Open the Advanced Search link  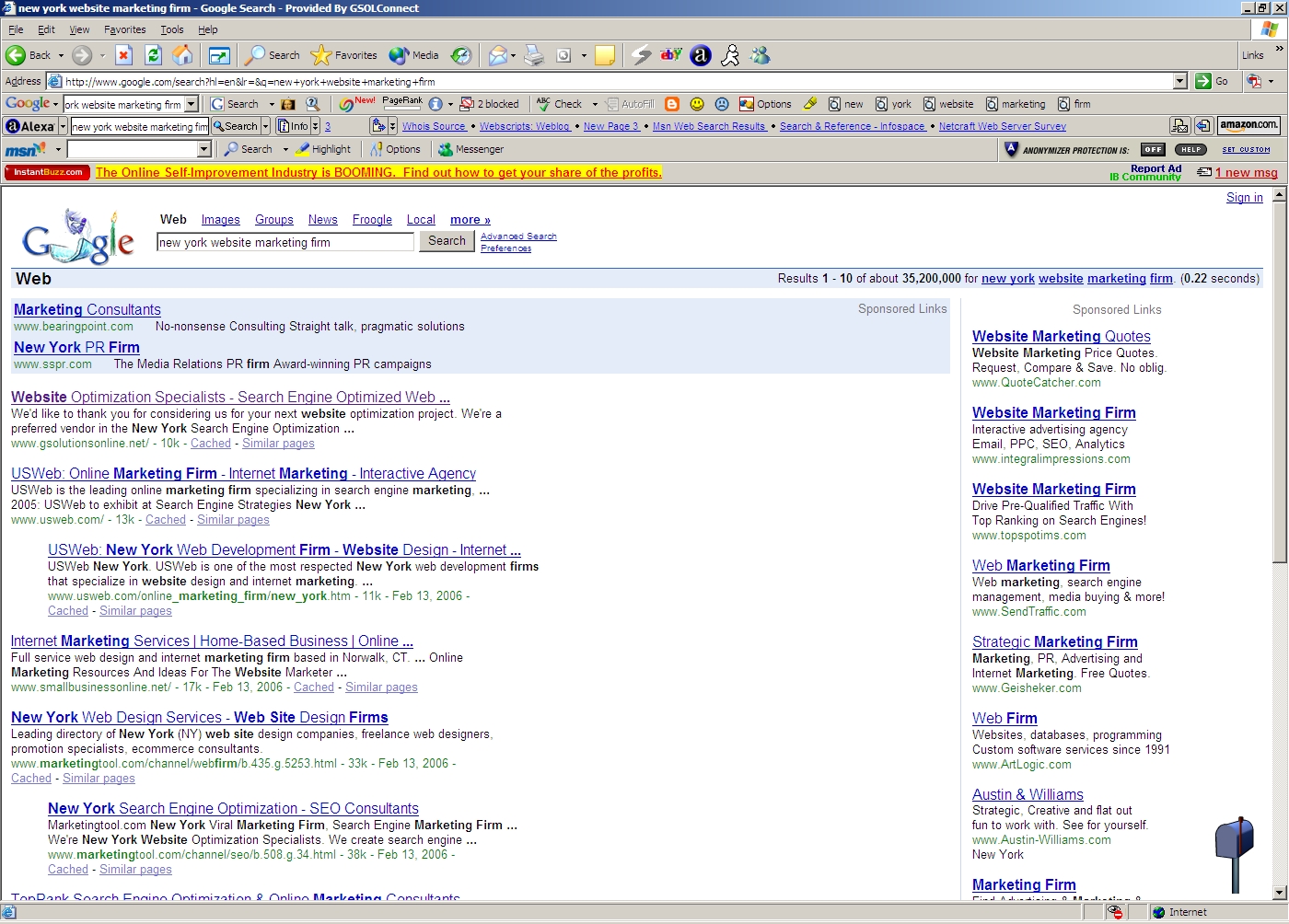518,237
